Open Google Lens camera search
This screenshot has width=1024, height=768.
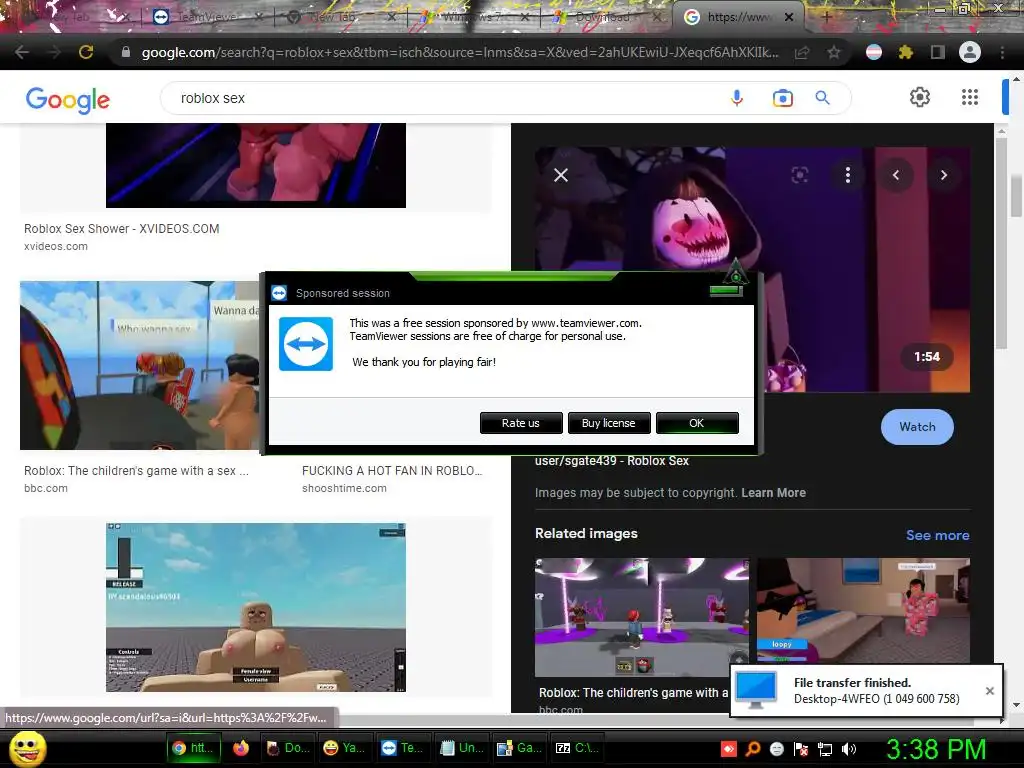click(x=782, y=98)
